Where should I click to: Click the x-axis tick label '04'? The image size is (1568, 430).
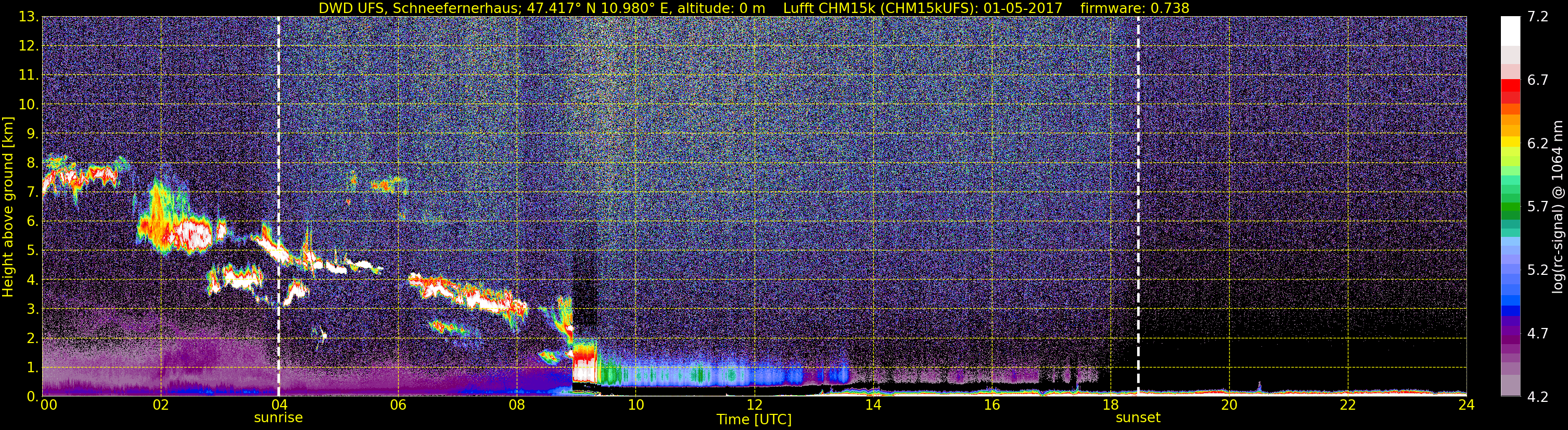[x=279, y=405]
